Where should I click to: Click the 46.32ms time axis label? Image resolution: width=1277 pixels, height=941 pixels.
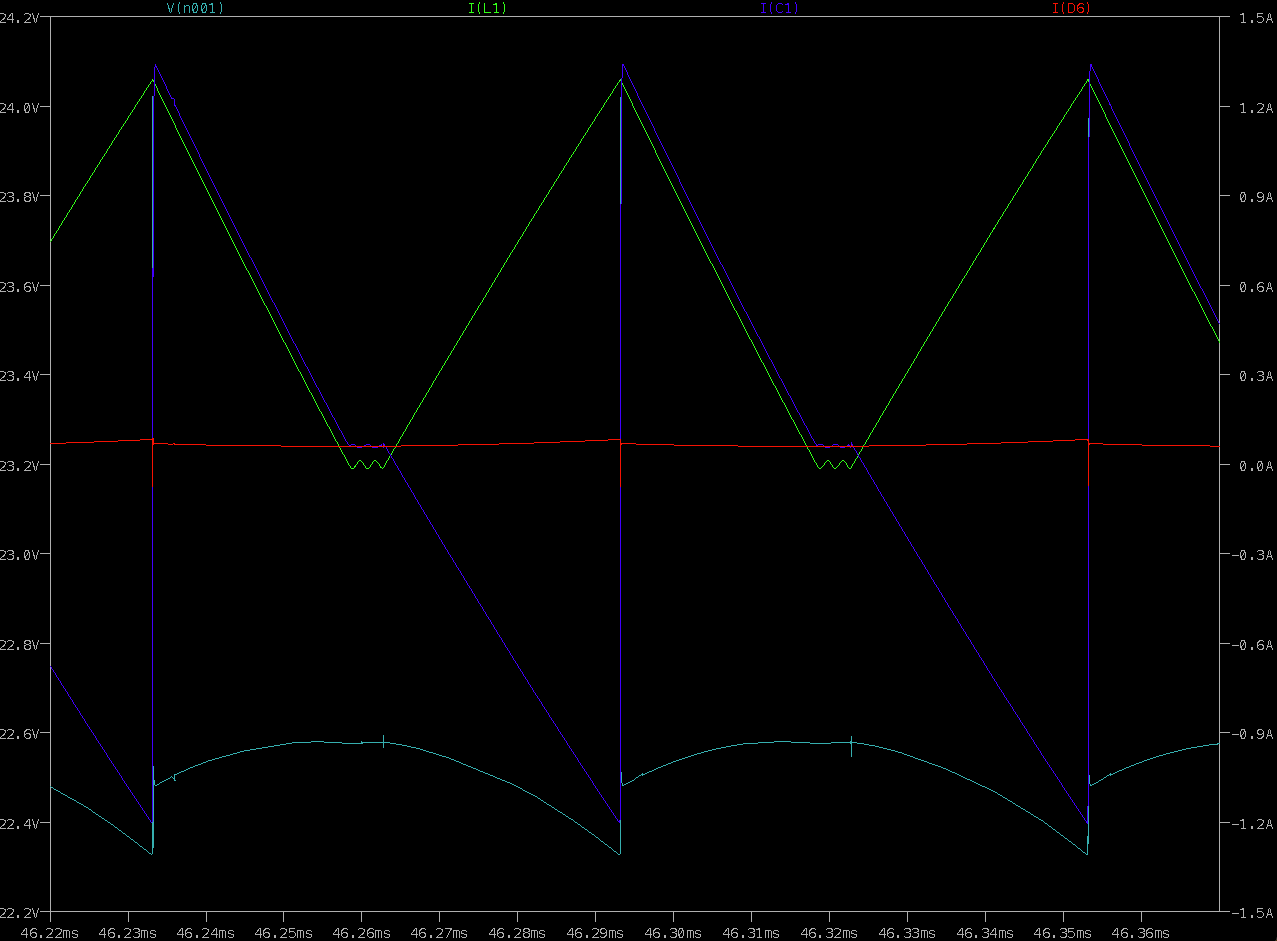(830, 932)
